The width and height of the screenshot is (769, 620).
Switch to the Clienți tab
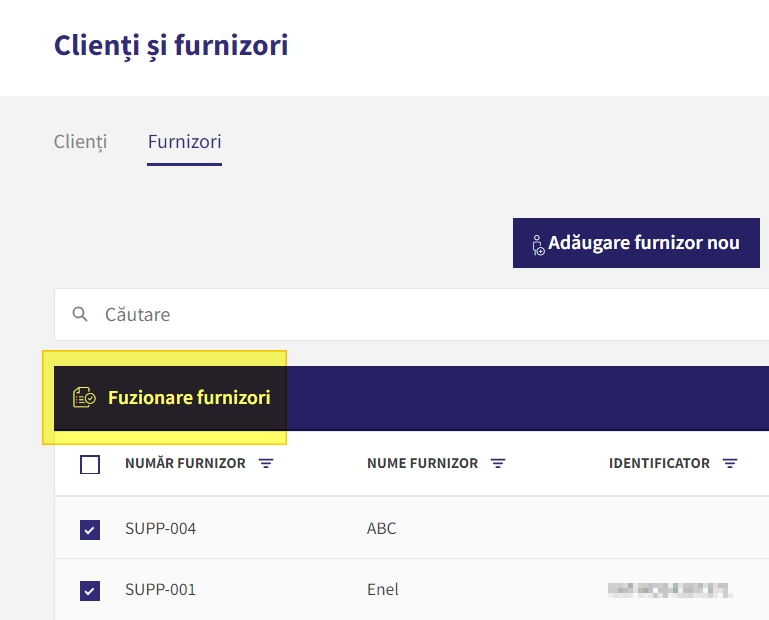pos(80,142)
